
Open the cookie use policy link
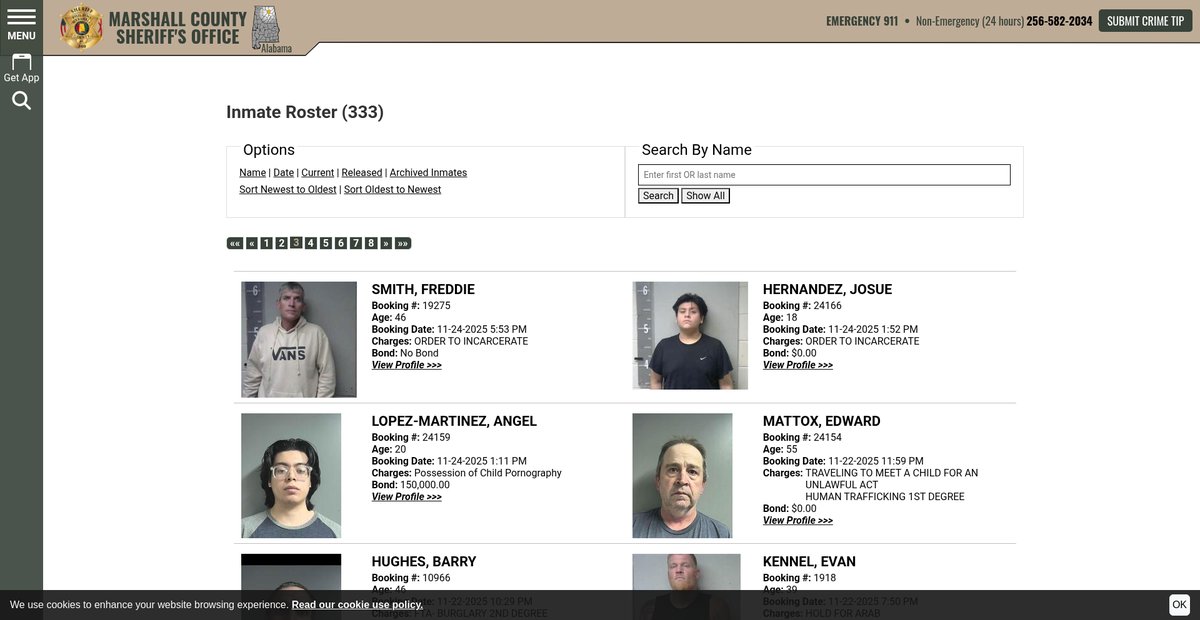point(357,605)
